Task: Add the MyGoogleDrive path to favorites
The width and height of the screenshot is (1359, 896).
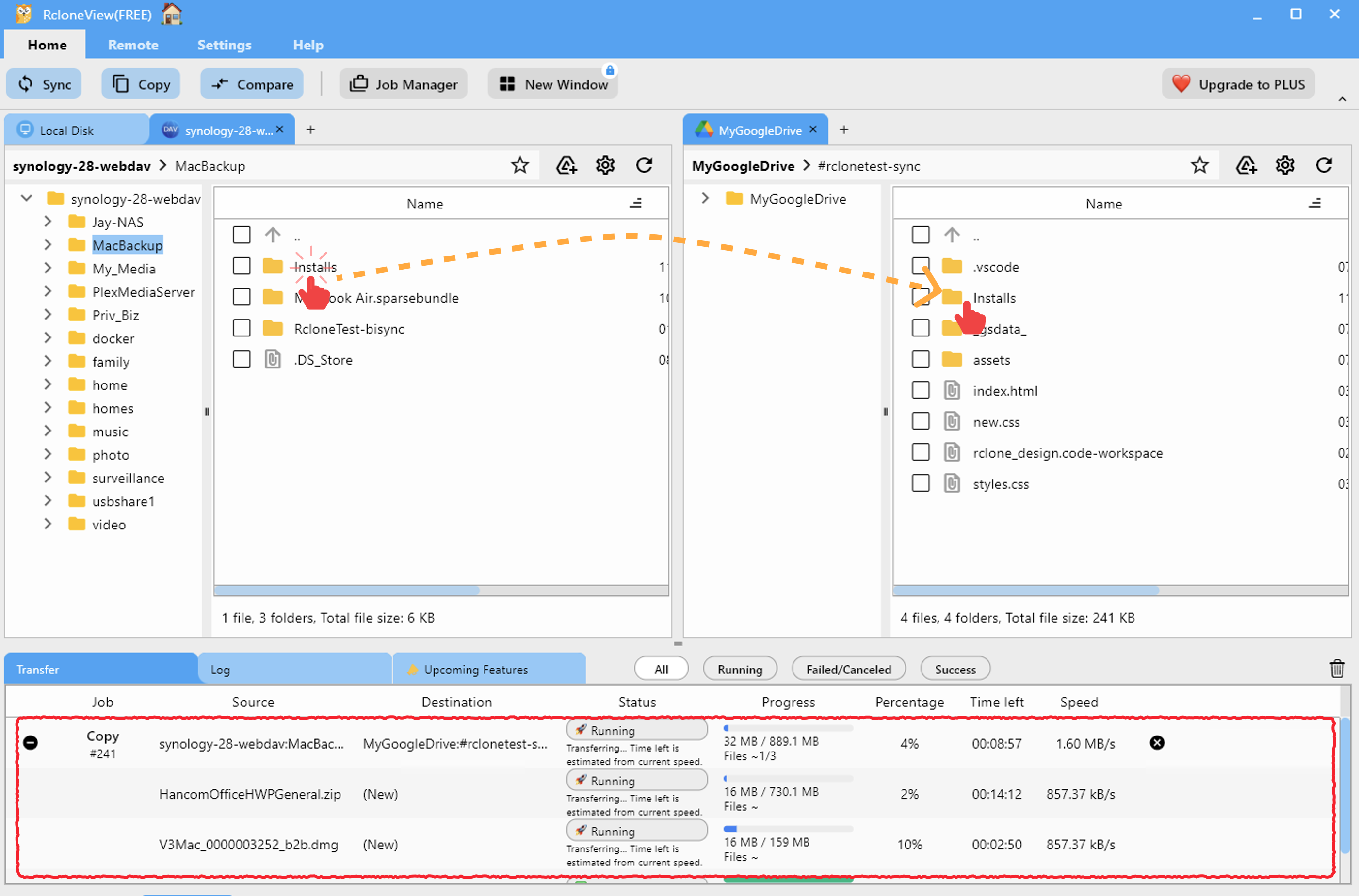Action: pyautogui.click(x=1200, y=165)
